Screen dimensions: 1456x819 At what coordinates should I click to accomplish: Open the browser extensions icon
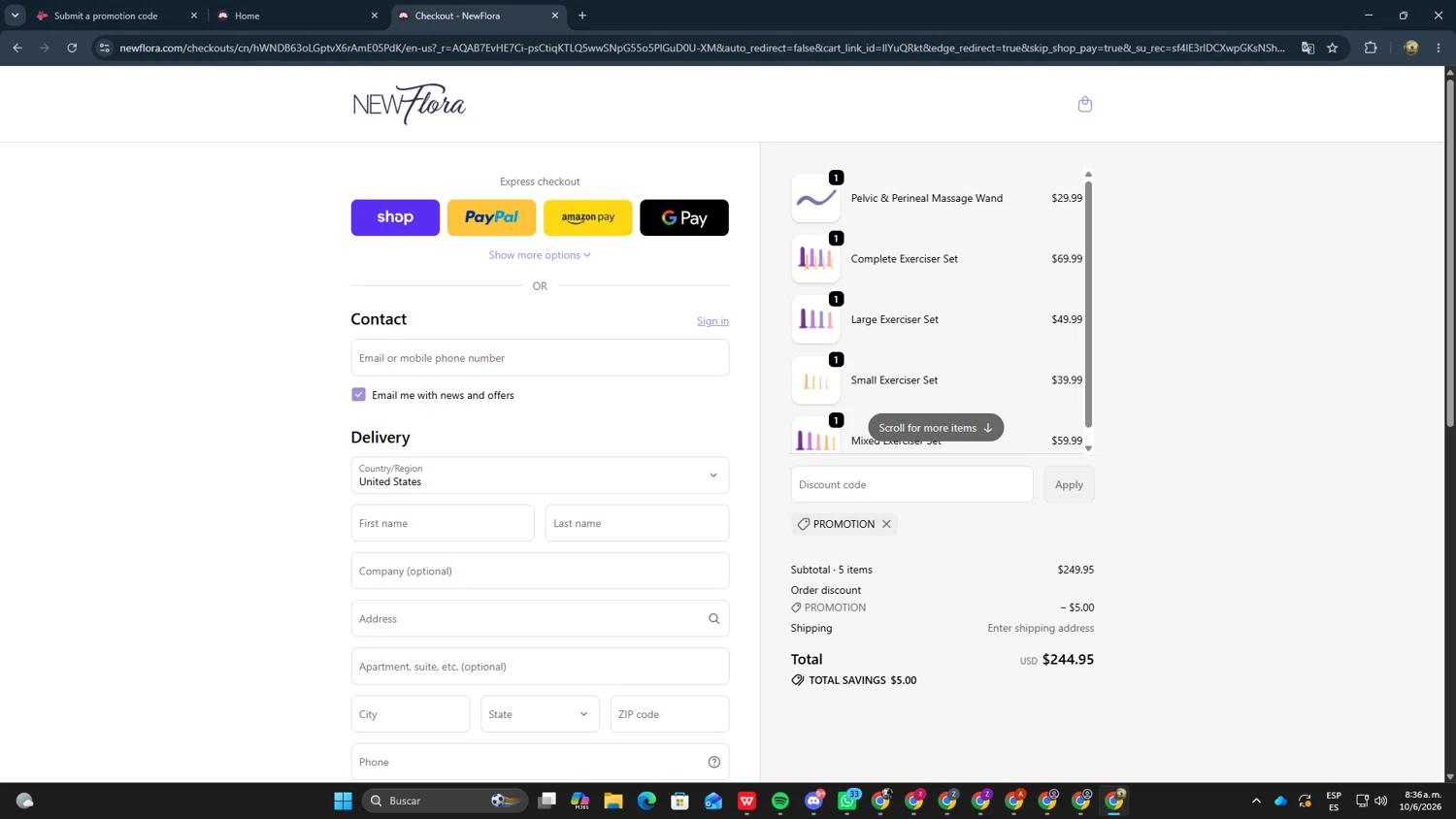pos(1371,48)
